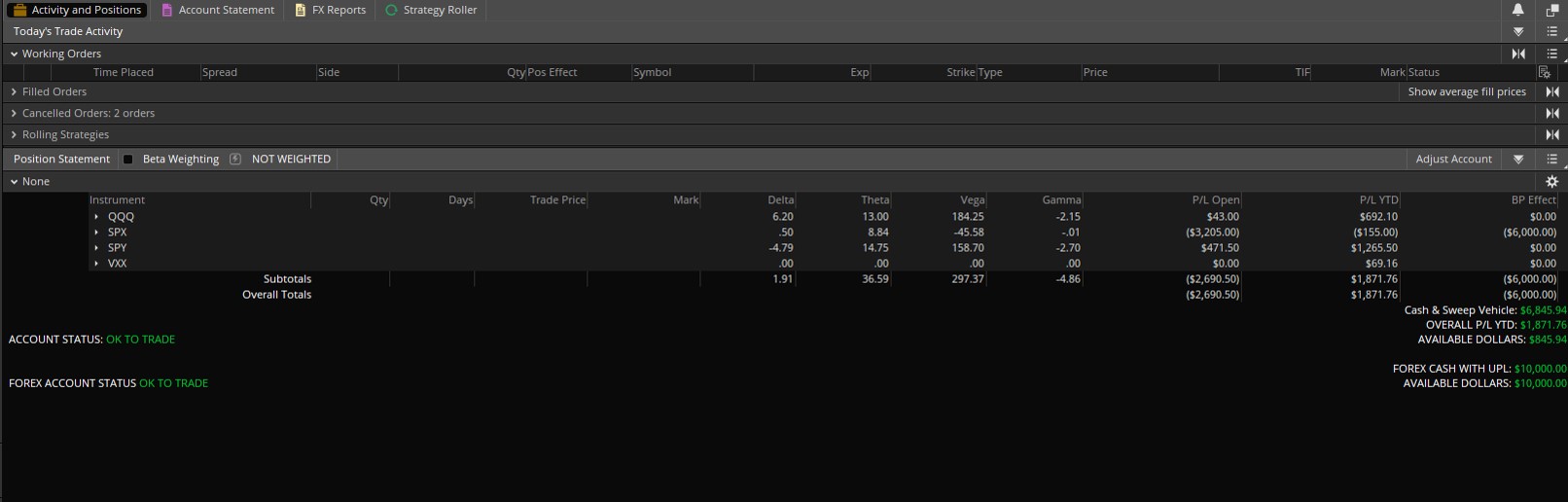Open the Position Statement list menu icon

[1552, 160]
